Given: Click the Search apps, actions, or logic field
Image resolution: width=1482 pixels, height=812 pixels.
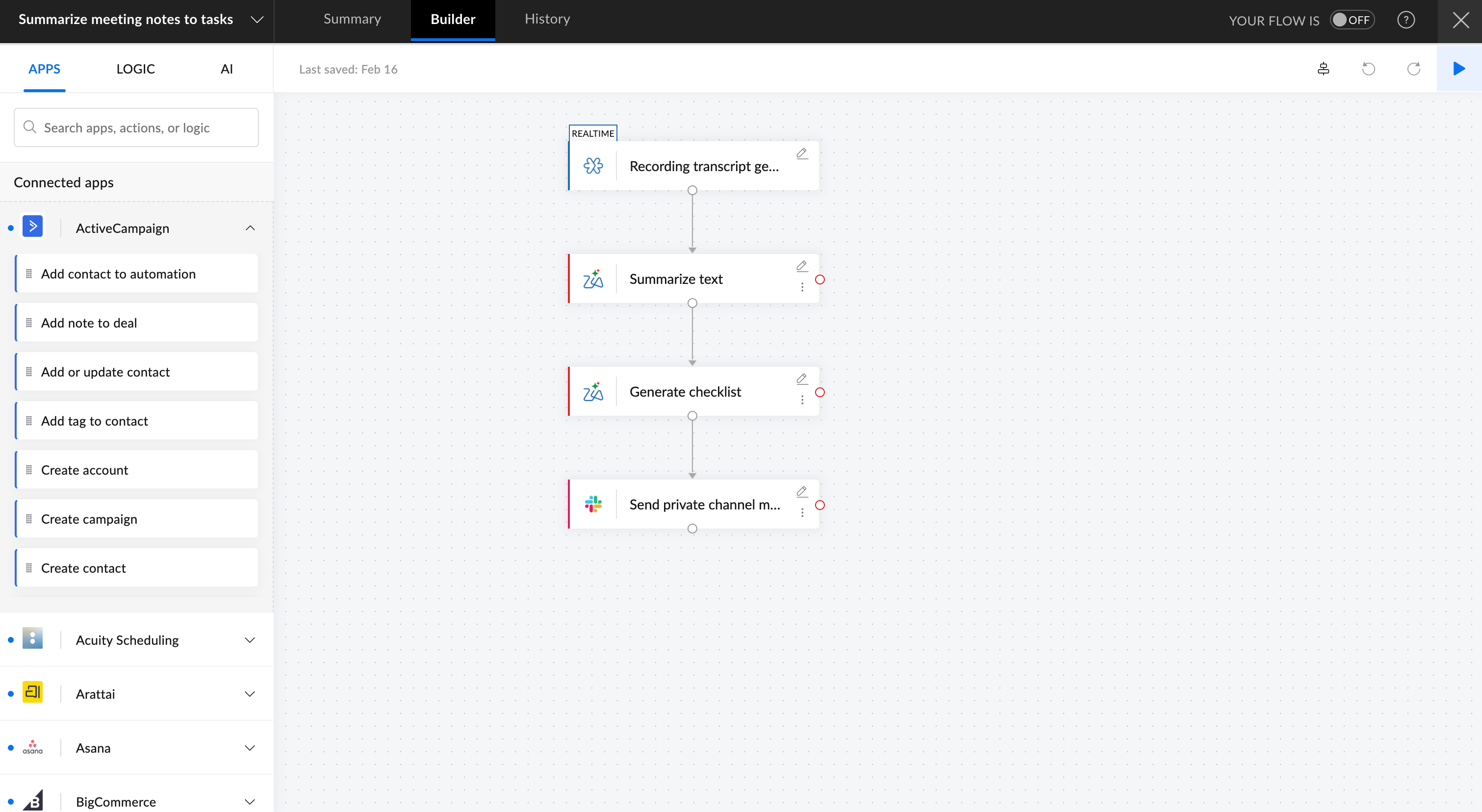Looking at the screenshot, I should [136, 127].
